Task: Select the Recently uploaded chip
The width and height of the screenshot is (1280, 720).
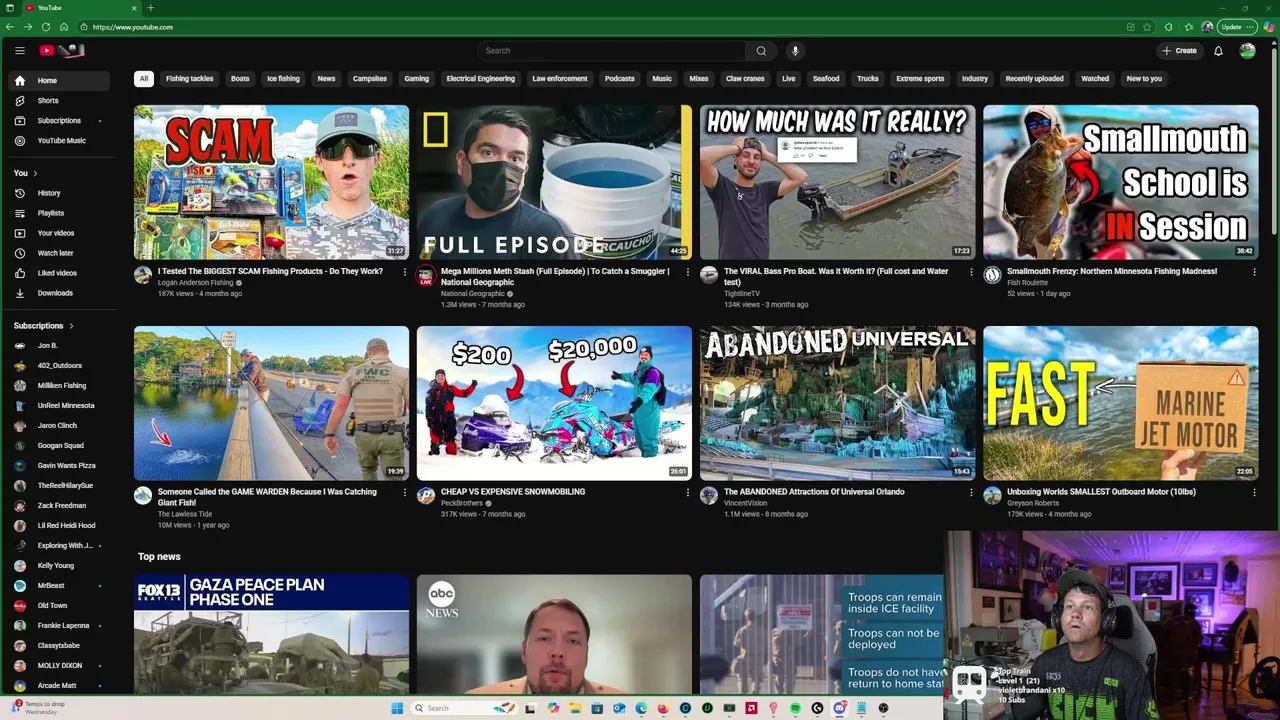Action: [1034, 79]
